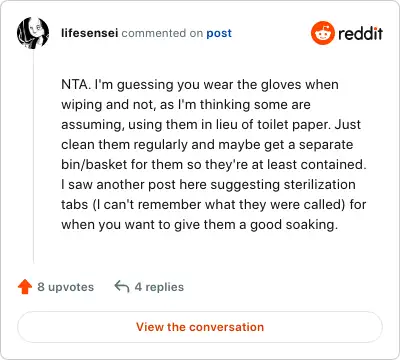Click the Reddit Snoo logo icon
The width and height of the screenshot is (400, 360).
coord(322,33)
